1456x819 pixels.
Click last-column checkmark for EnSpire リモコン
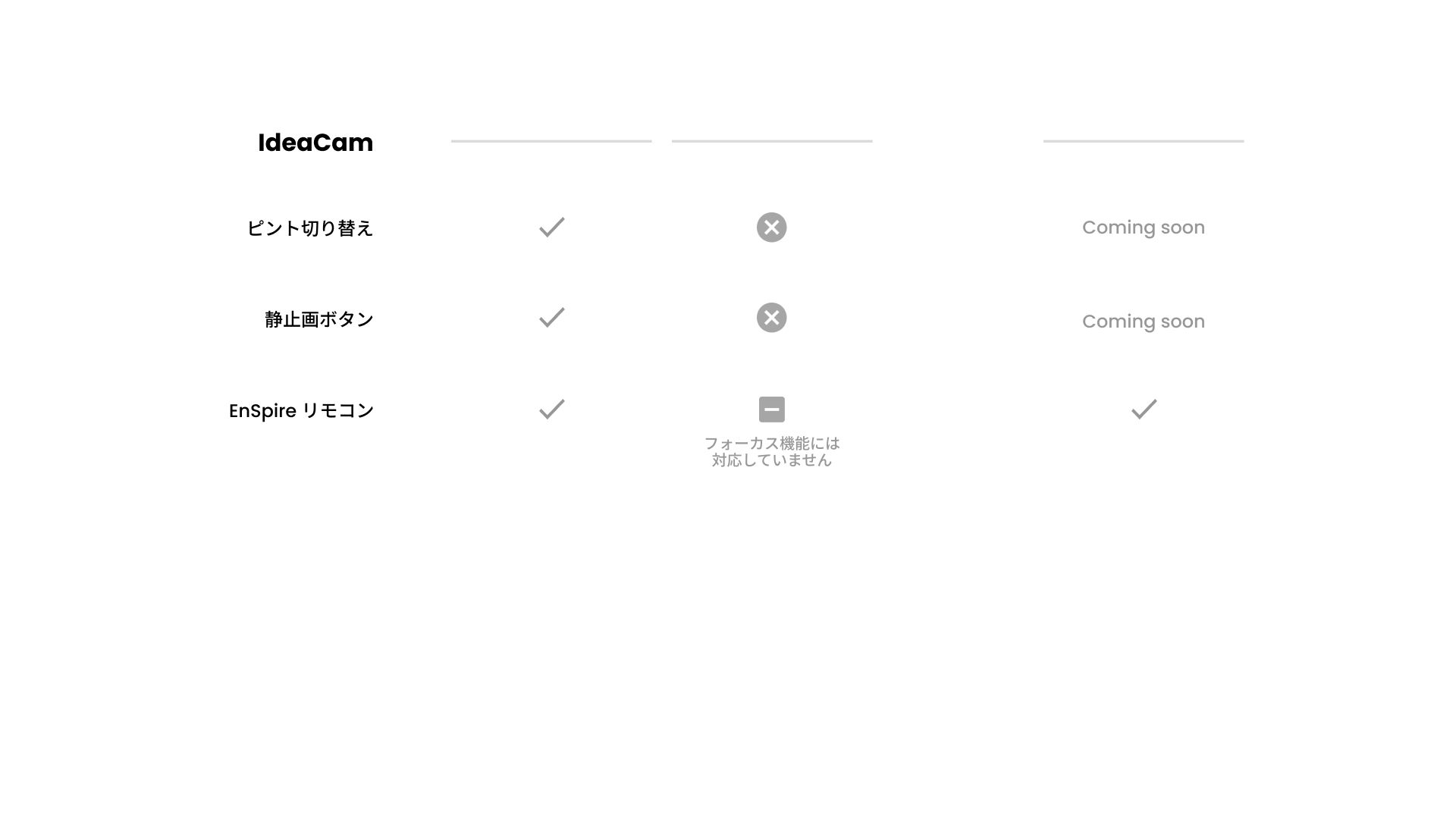[x=1144, y=409]
